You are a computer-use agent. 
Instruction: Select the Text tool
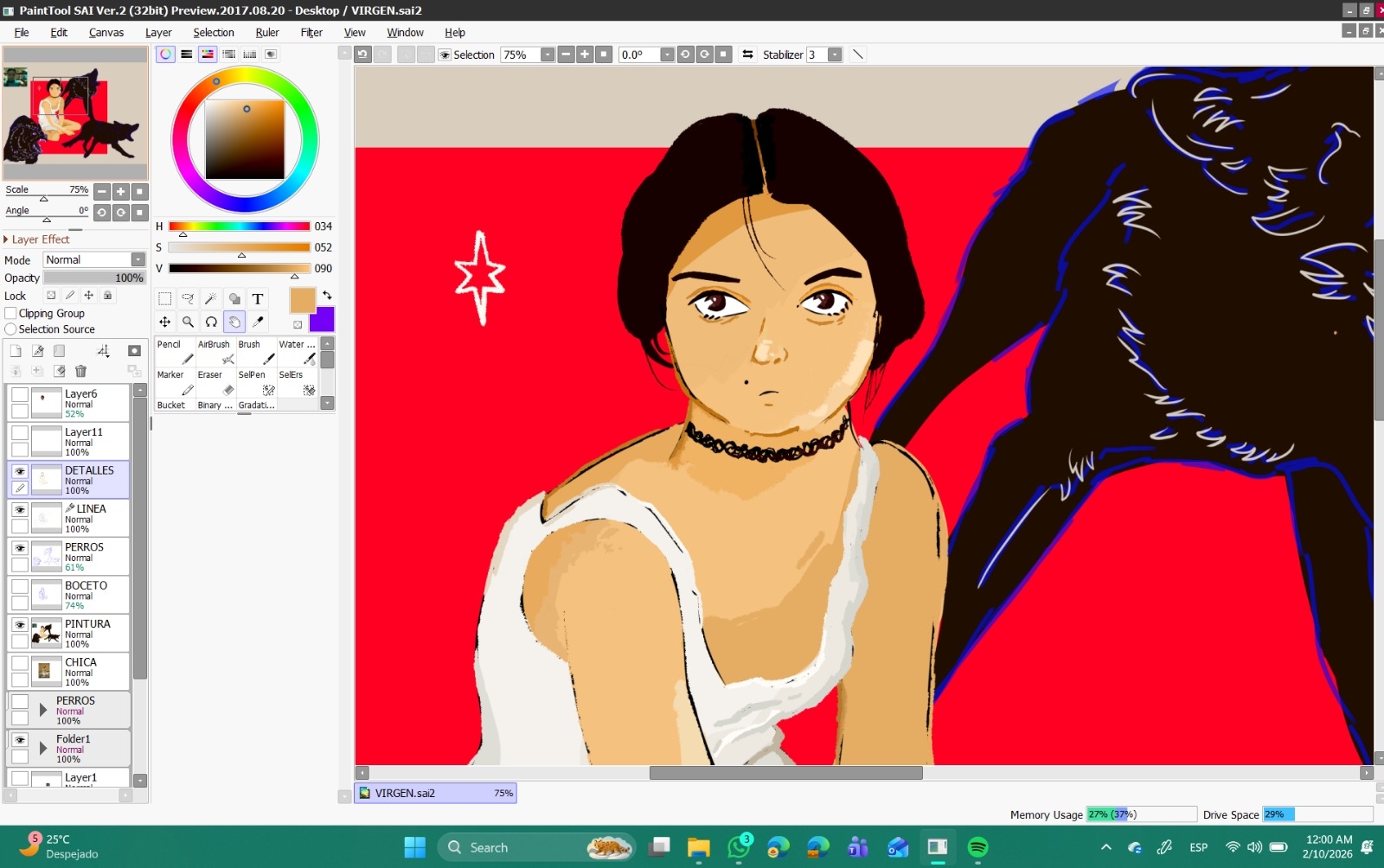[x=258, y=299]
